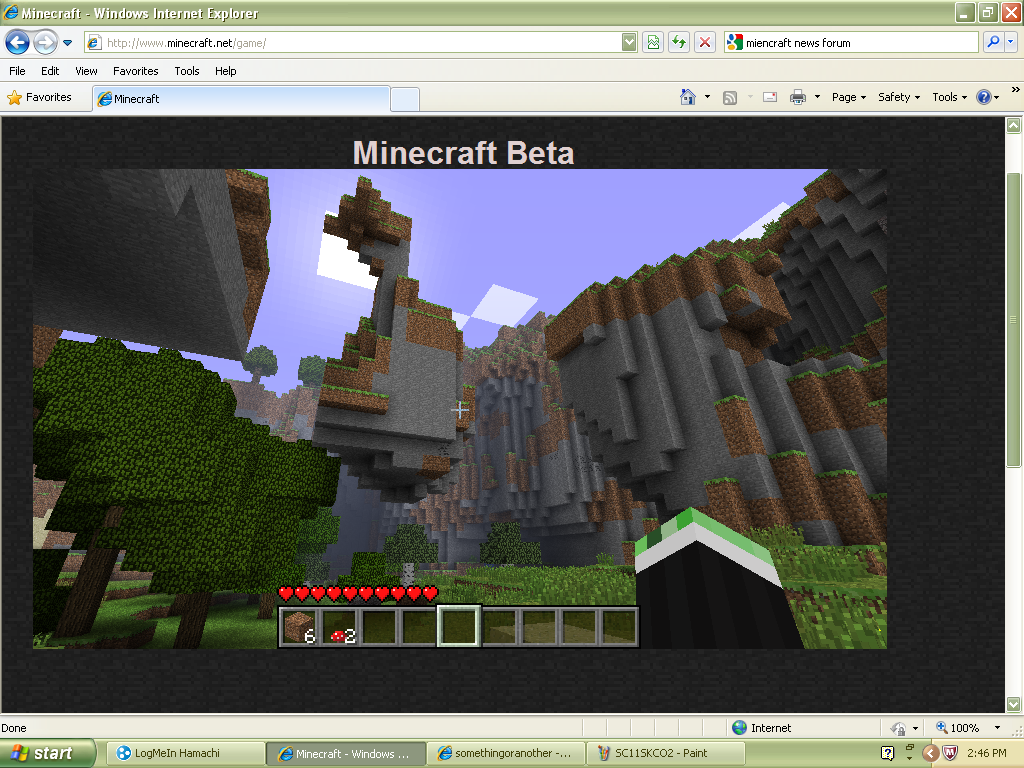This screenshot has width=1024, height=768.
Task: Select the hotbar slot with red mushrooms
Action: tap(340, 626)
